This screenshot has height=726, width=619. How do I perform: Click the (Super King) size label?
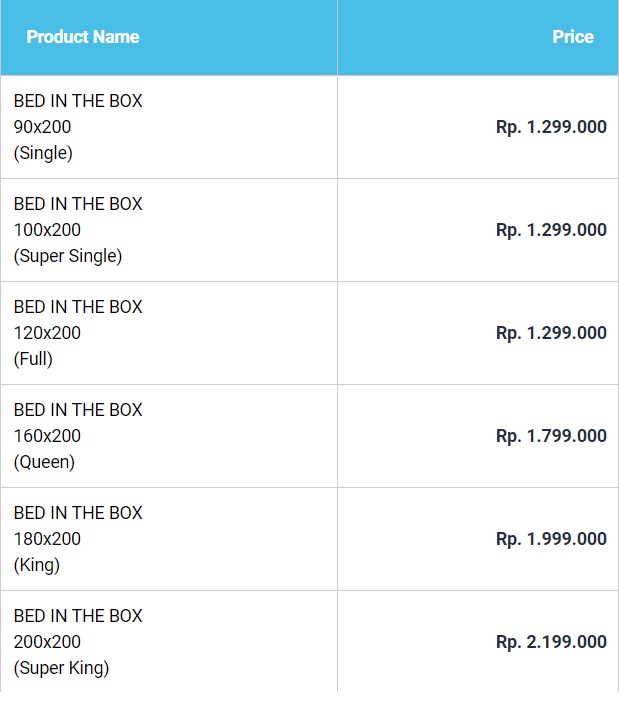[61, 668]
